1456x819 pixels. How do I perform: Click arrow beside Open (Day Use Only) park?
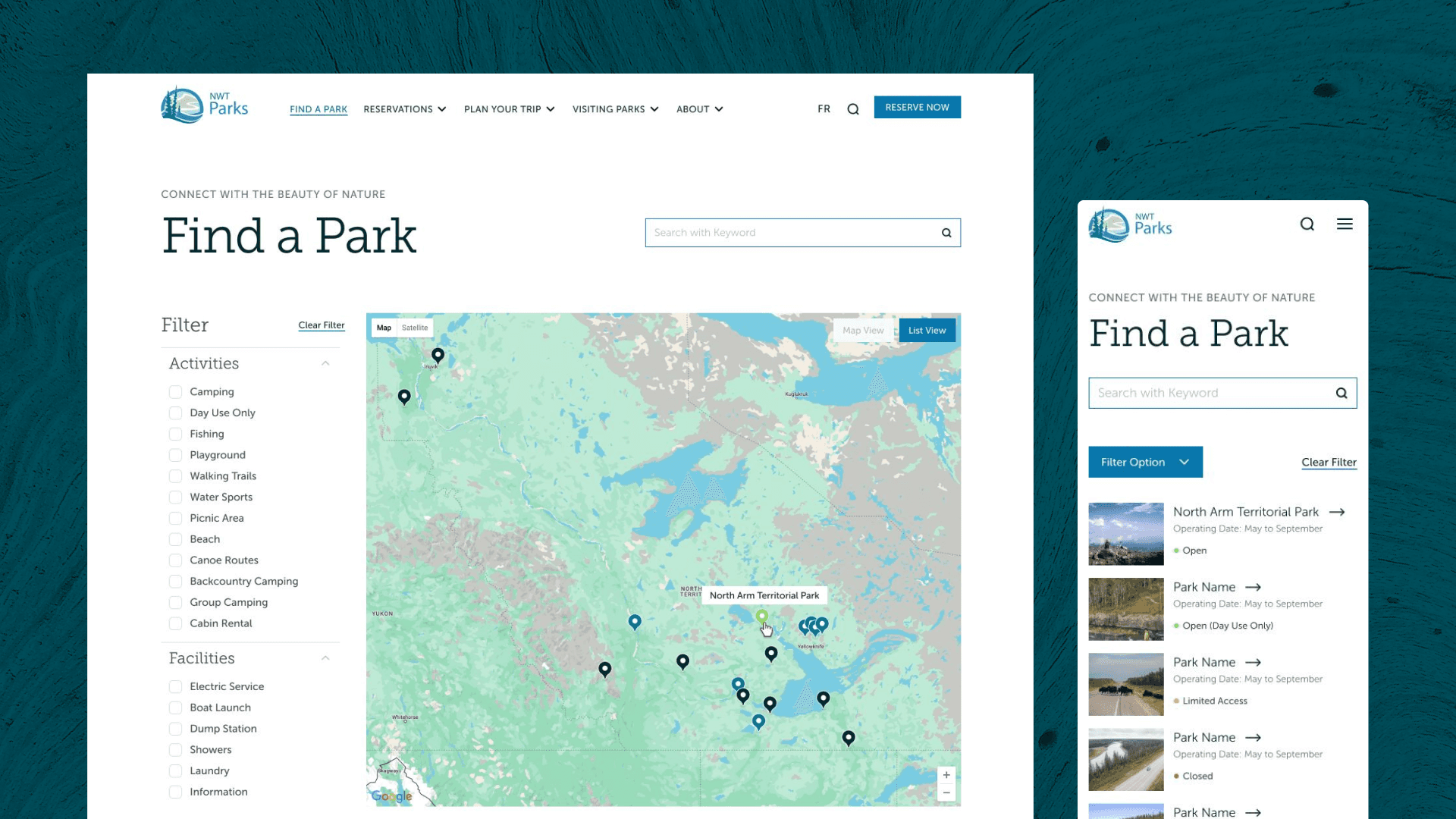click(x=1254, y=587)
